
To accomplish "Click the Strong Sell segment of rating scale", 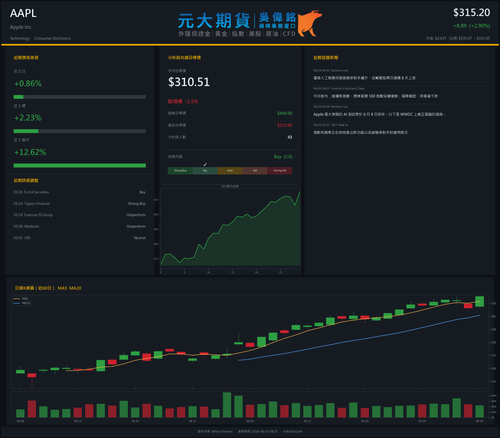I will coord(280,171).
